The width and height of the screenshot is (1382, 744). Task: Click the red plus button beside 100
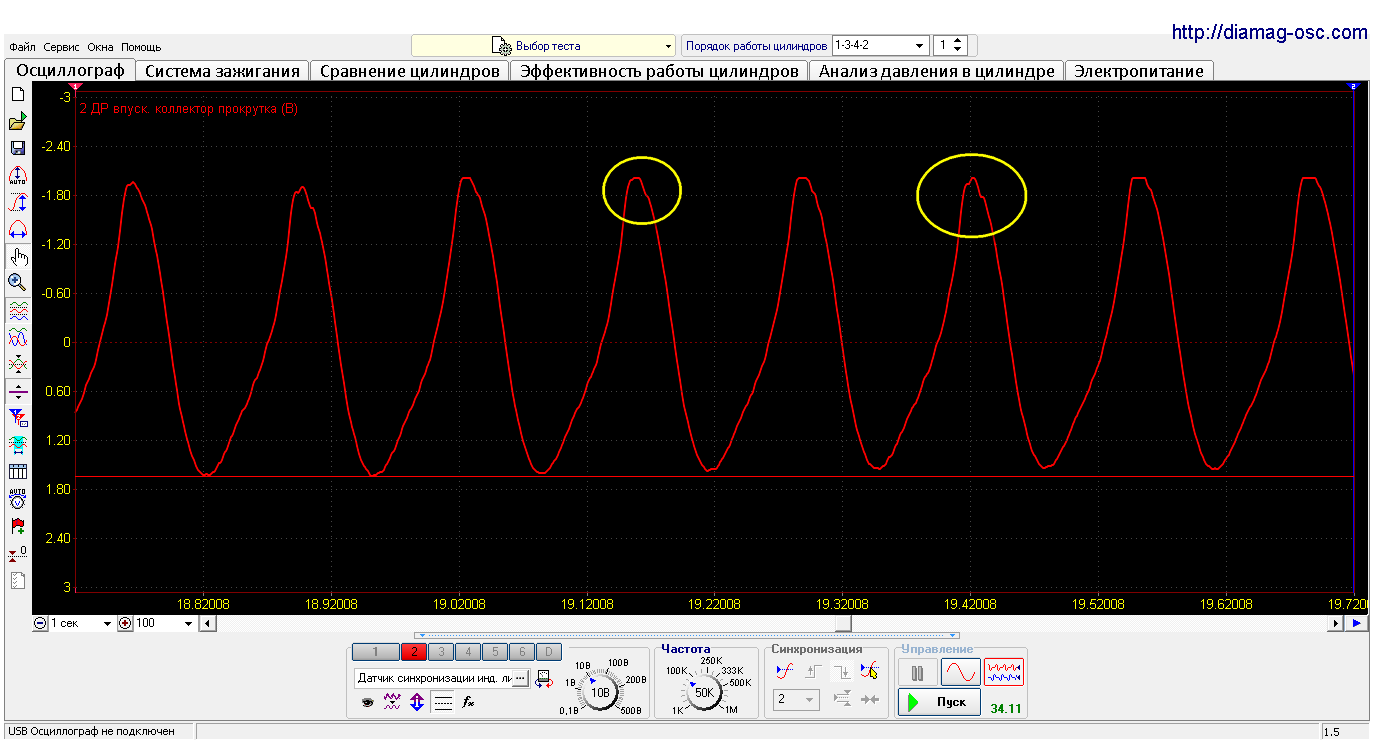click(x=126, y=623)
